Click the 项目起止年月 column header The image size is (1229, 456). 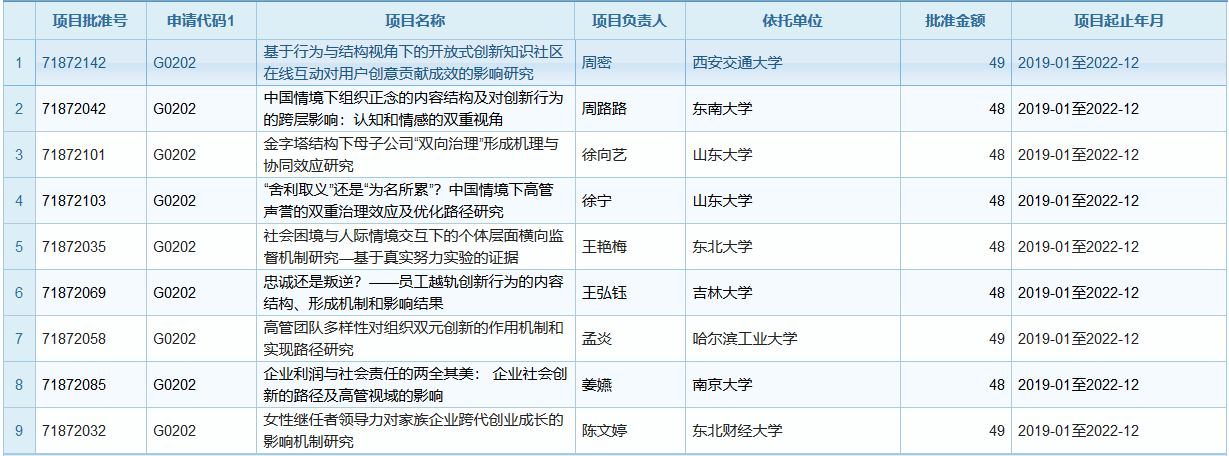(x=1118, y=21)
